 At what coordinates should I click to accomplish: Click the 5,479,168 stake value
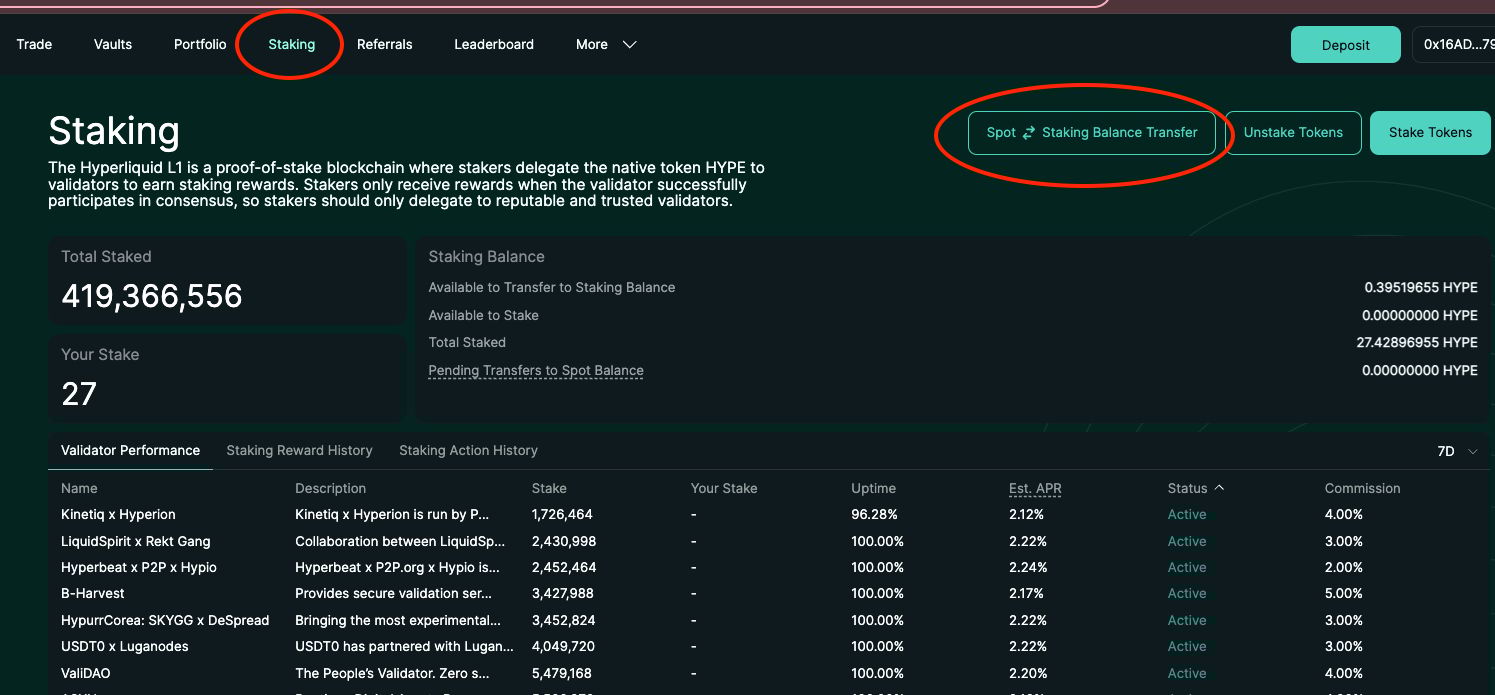point(564,673)
